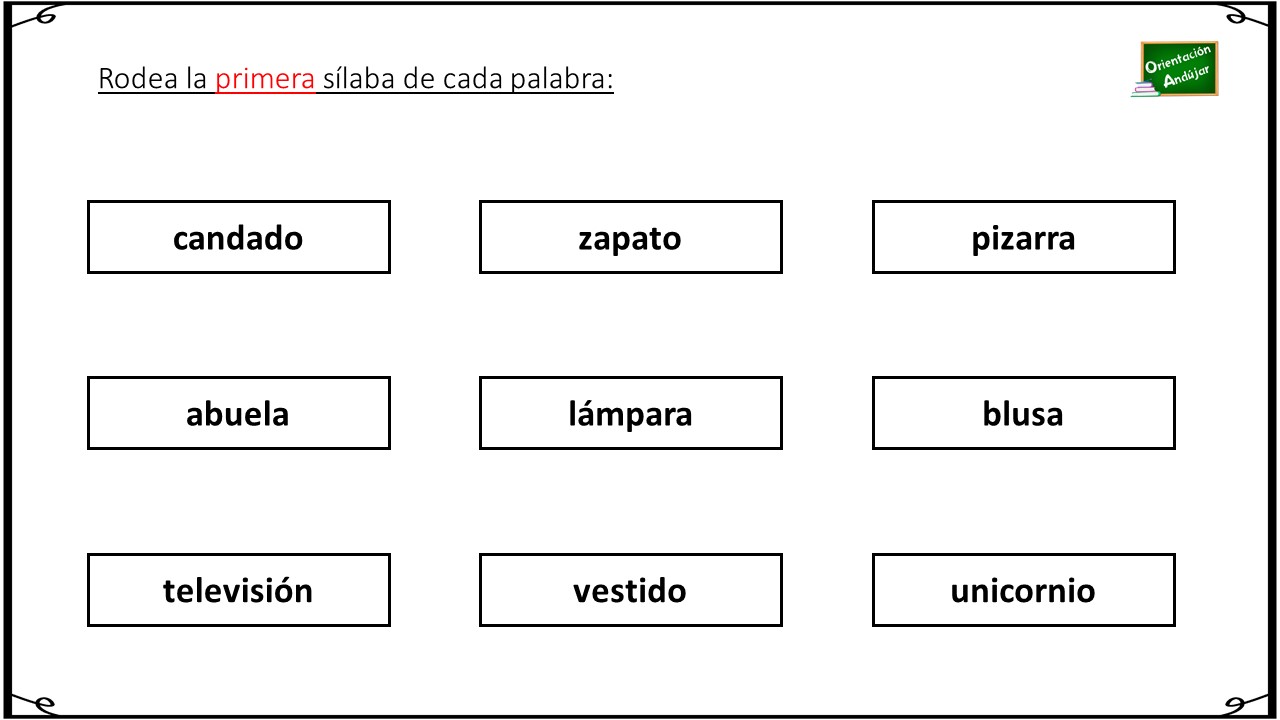
Task: Click the first syllable 'pi' of pizarra
Action: (984, 240)
